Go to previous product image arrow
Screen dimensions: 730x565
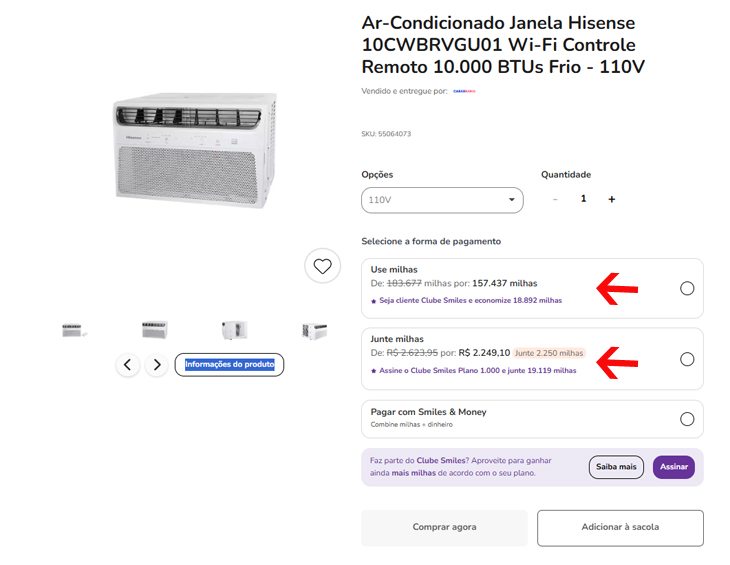128,365
